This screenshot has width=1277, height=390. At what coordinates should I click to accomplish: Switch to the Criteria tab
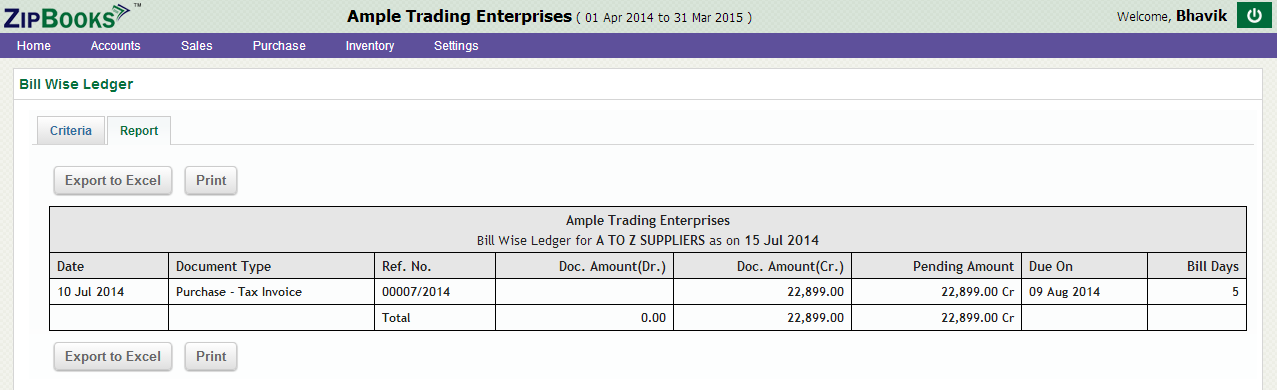(71, 131)
